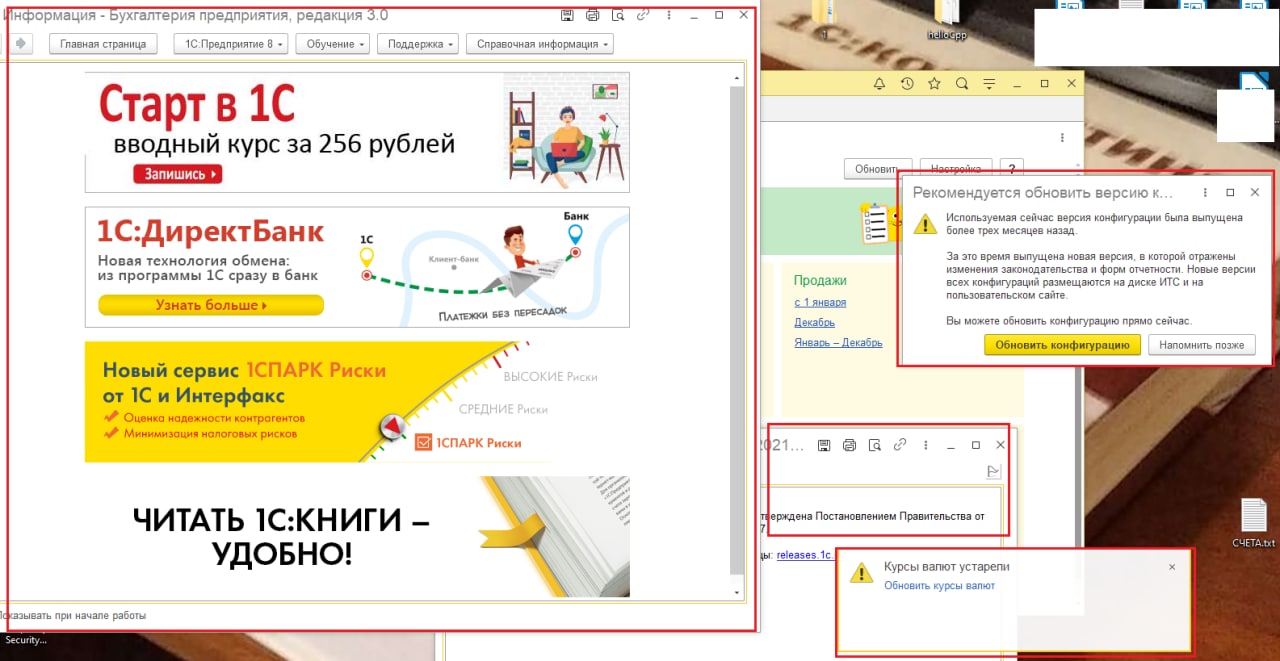Print icon in the 2021… window
The width and height of the screenshot is (1280, 661).
pyautogui.click(x=849, y=445)
